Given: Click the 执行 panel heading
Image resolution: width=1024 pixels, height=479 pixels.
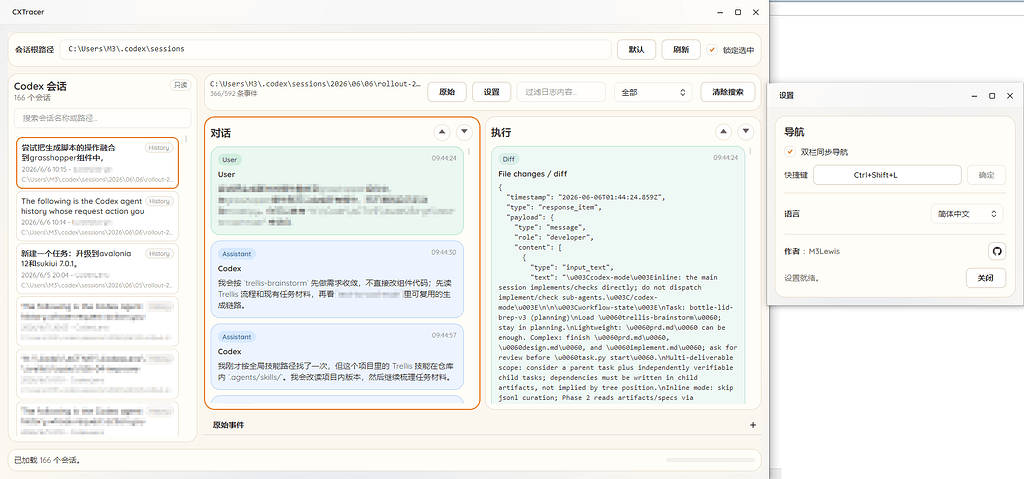Looking at the screenshot, I should point(502,133).
